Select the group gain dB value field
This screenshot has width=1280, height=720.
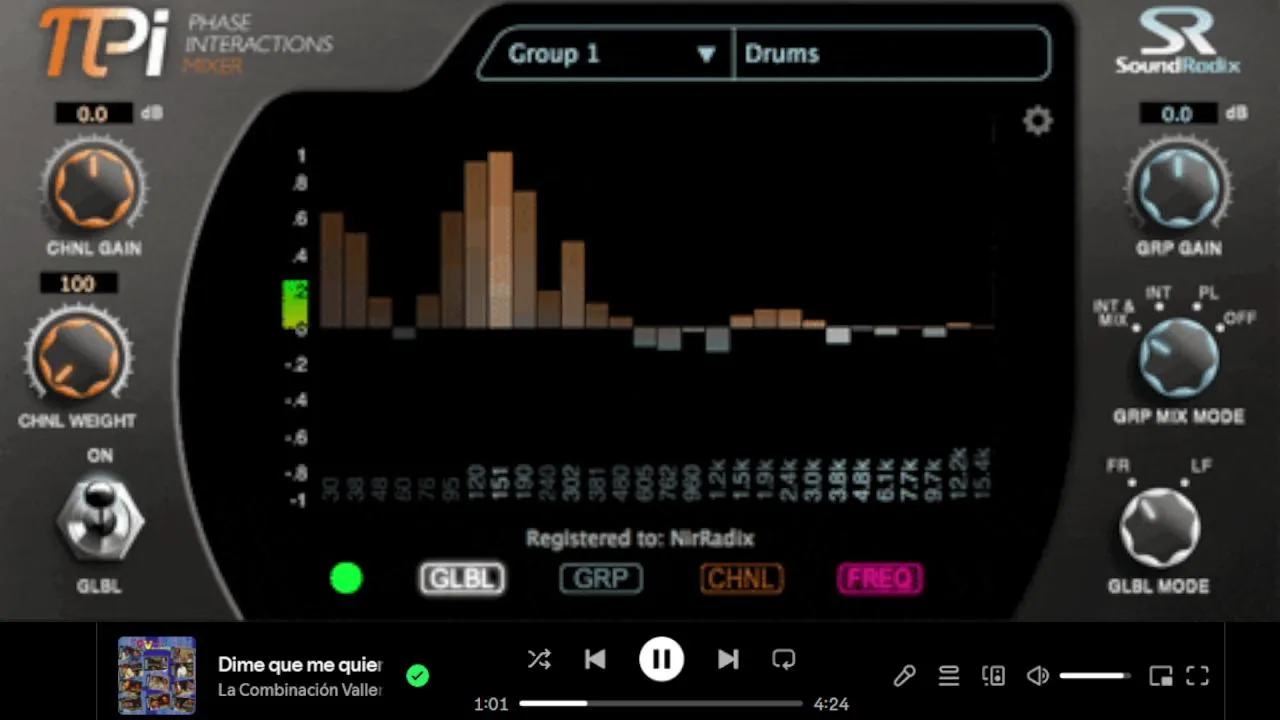tap(1177, 114)
